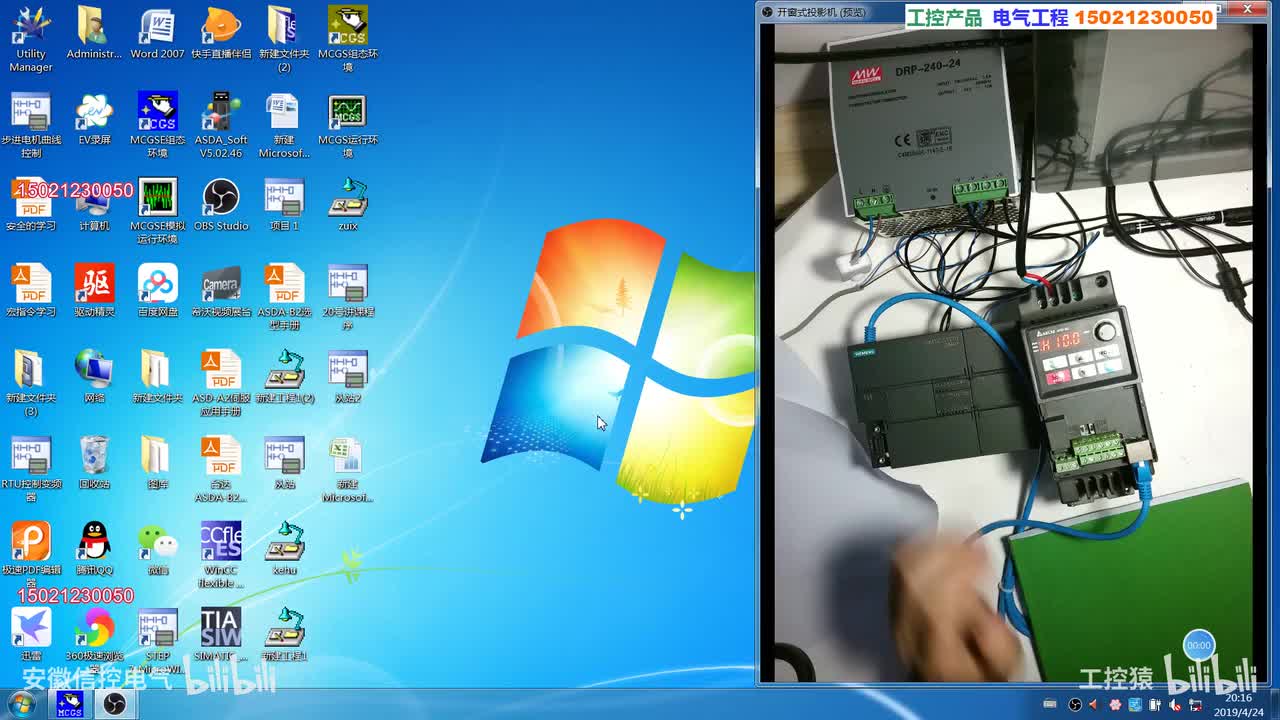This screenshot has width=1280, height=720.
Task: Launch the 希沃视频展台 Camera shortcut
Action: coord(221,292)
